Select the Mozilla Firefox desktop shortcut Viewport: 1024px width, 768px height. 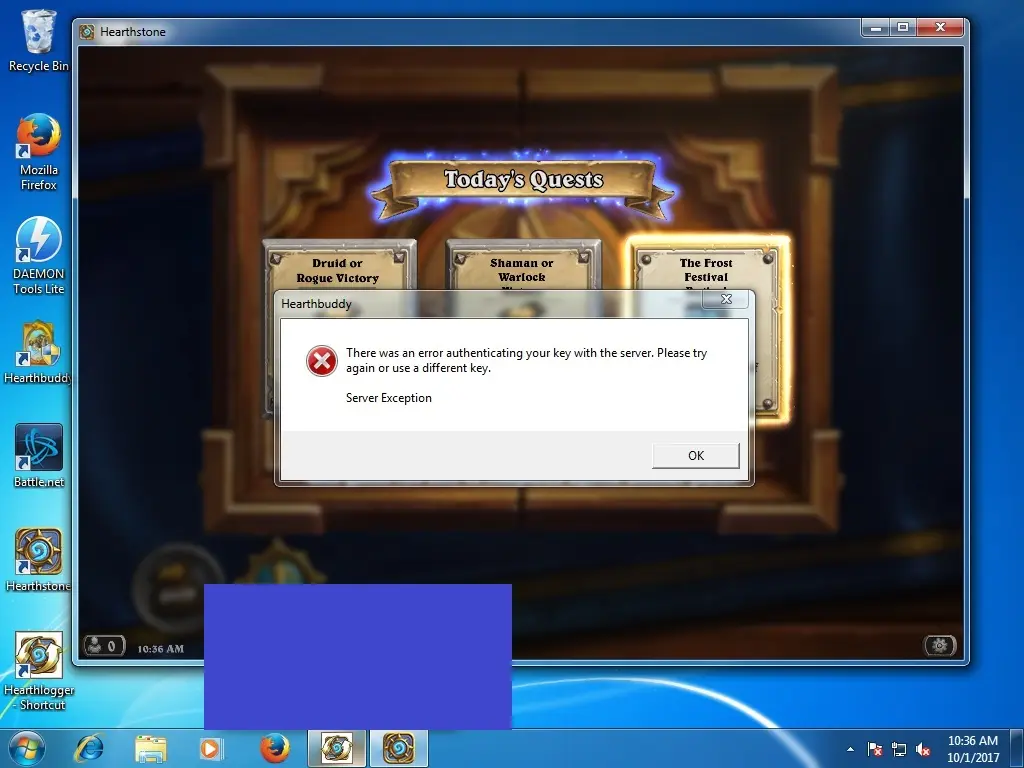[x=39, y=152]
